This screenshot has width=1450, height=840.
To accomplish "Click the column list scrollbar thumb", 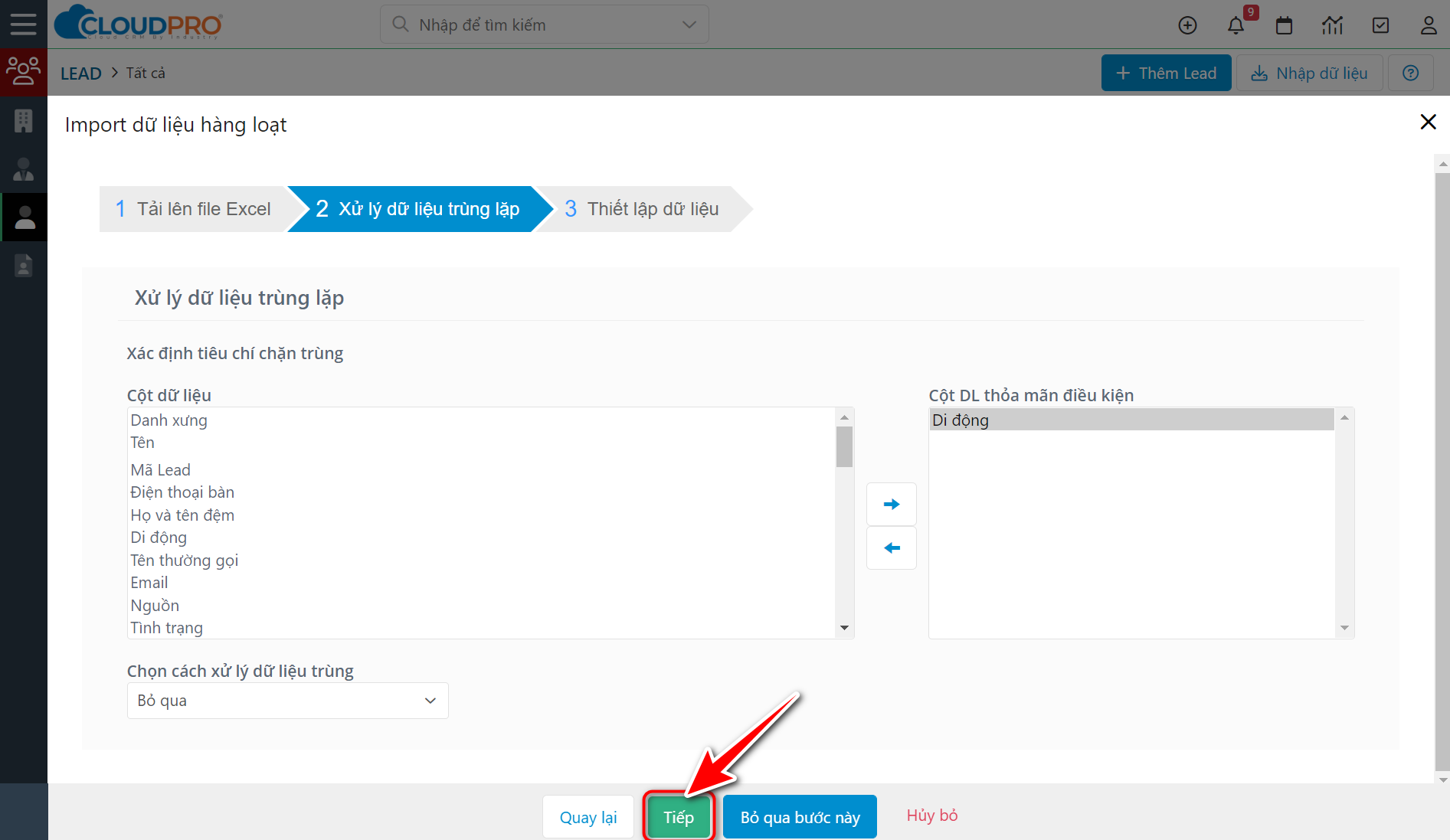I will click(844, 446).
